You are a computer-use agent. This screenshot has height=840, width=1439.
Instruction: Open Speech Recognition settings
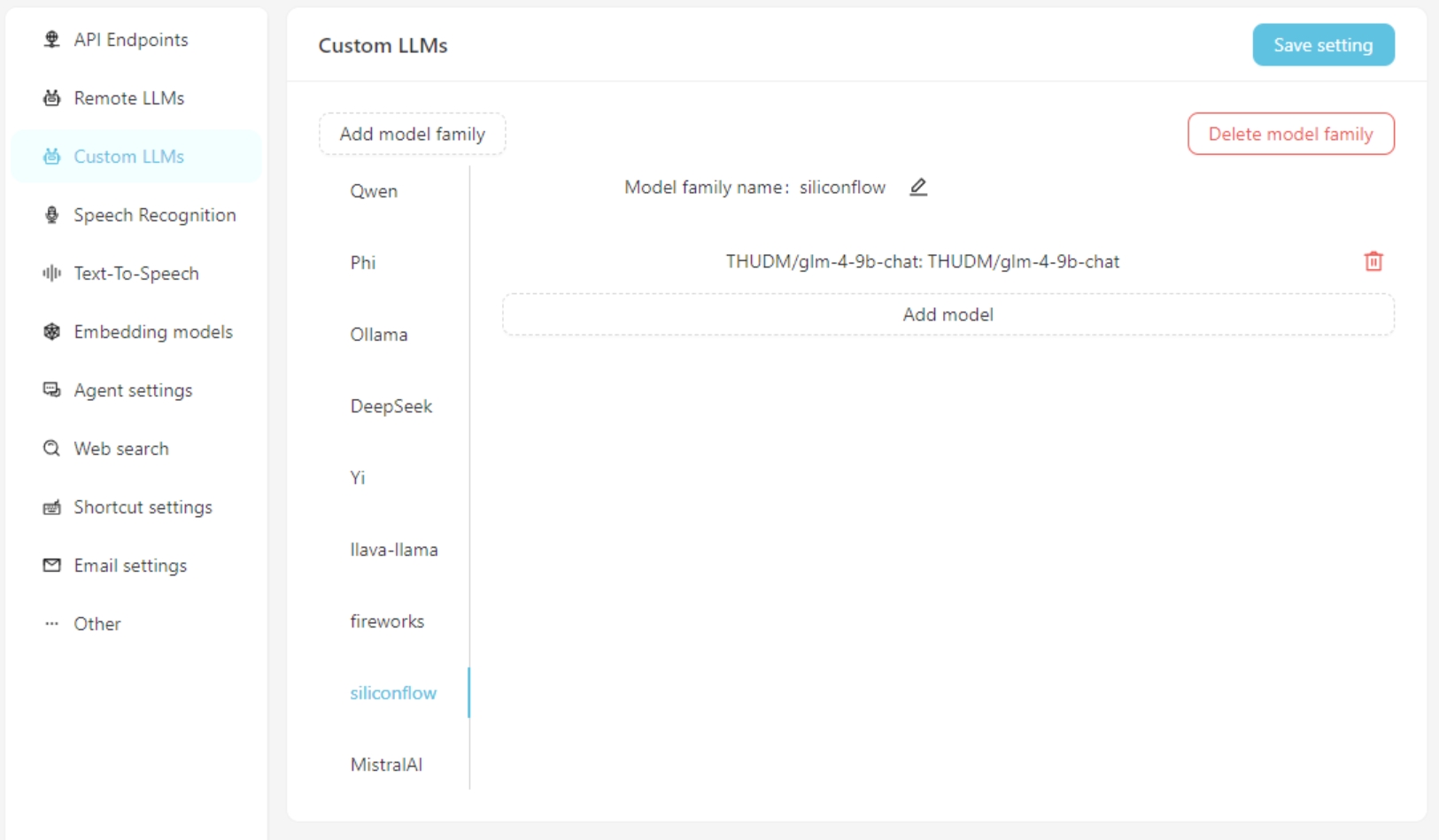click(x=137, y=215)
